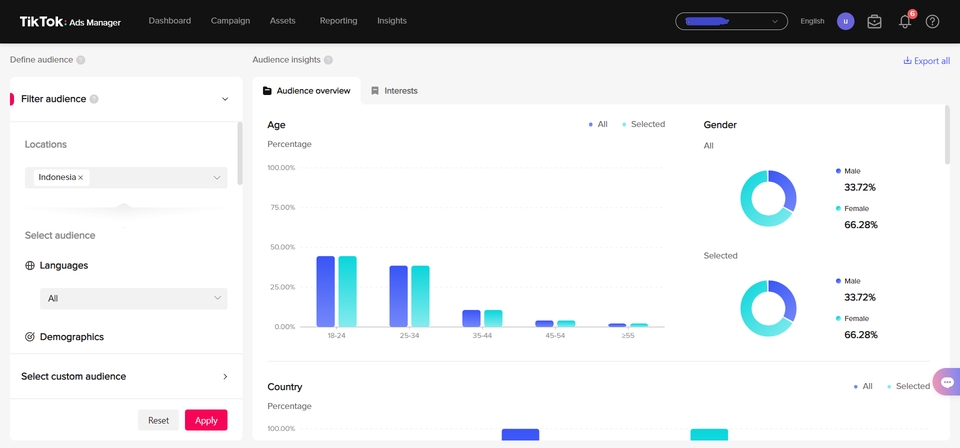
Task: Open the chat support bubble
Action: coord(947,383)
